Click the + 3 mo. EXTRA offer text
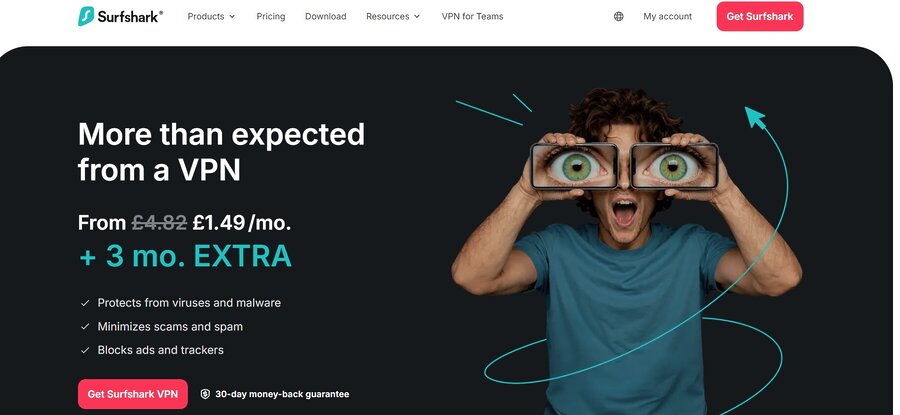Screen dimensions: 900x415 185,257
